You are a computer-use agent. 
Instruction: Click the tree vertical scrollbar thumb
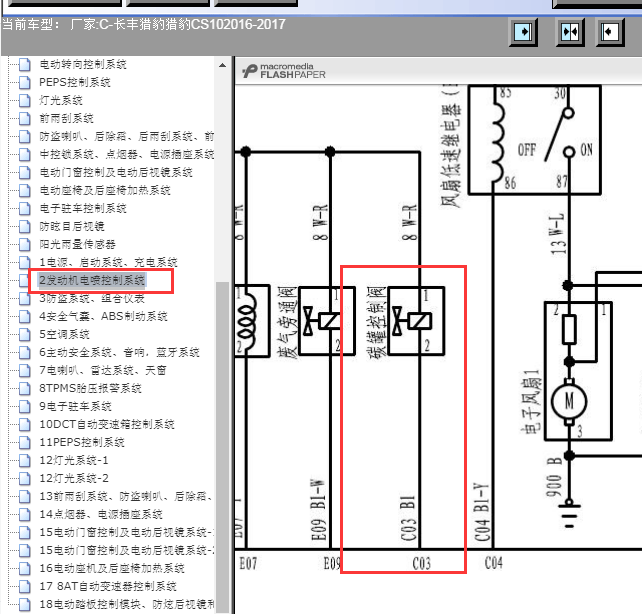click(x=222, y=446)
